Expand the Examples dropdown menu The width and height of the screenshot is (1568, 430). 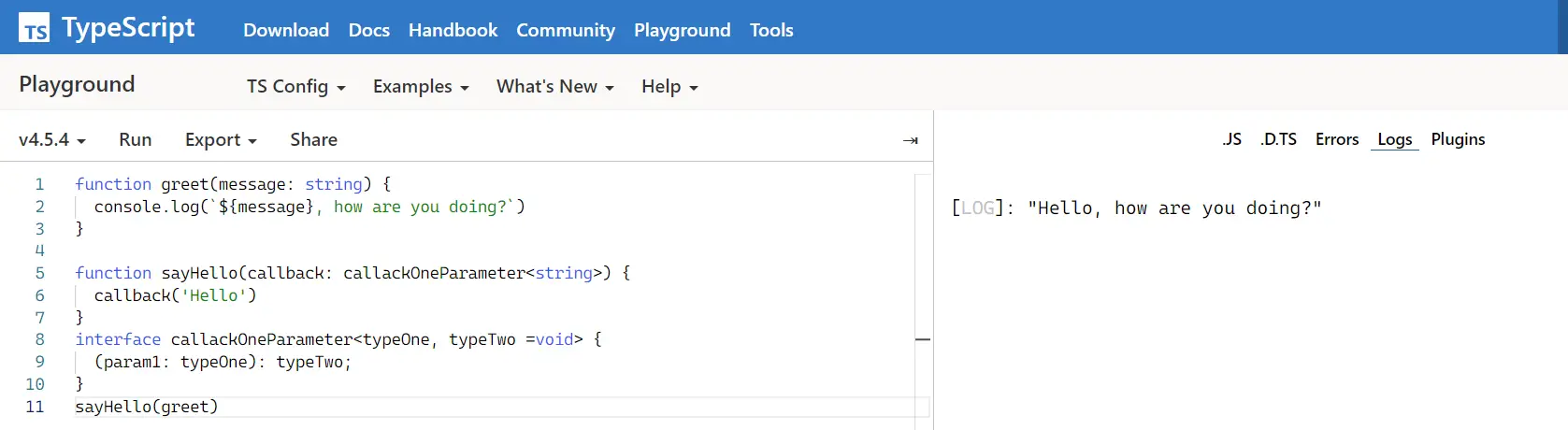[x=421, y=86]
